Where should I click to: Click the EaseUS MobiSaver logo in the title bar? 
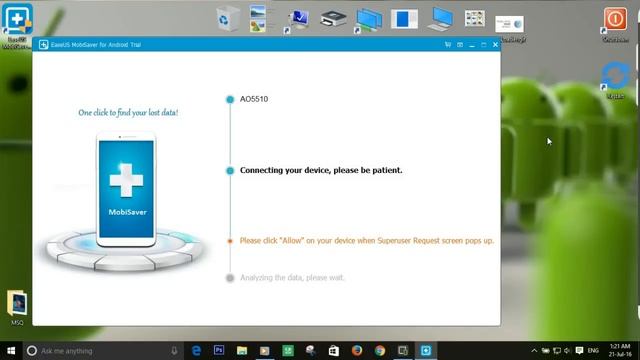coord(44,44)
